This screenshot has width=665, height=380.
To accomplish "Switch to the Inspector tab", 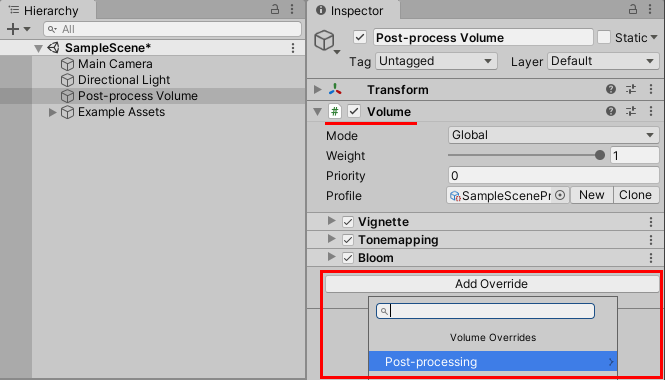I will 352,10.
